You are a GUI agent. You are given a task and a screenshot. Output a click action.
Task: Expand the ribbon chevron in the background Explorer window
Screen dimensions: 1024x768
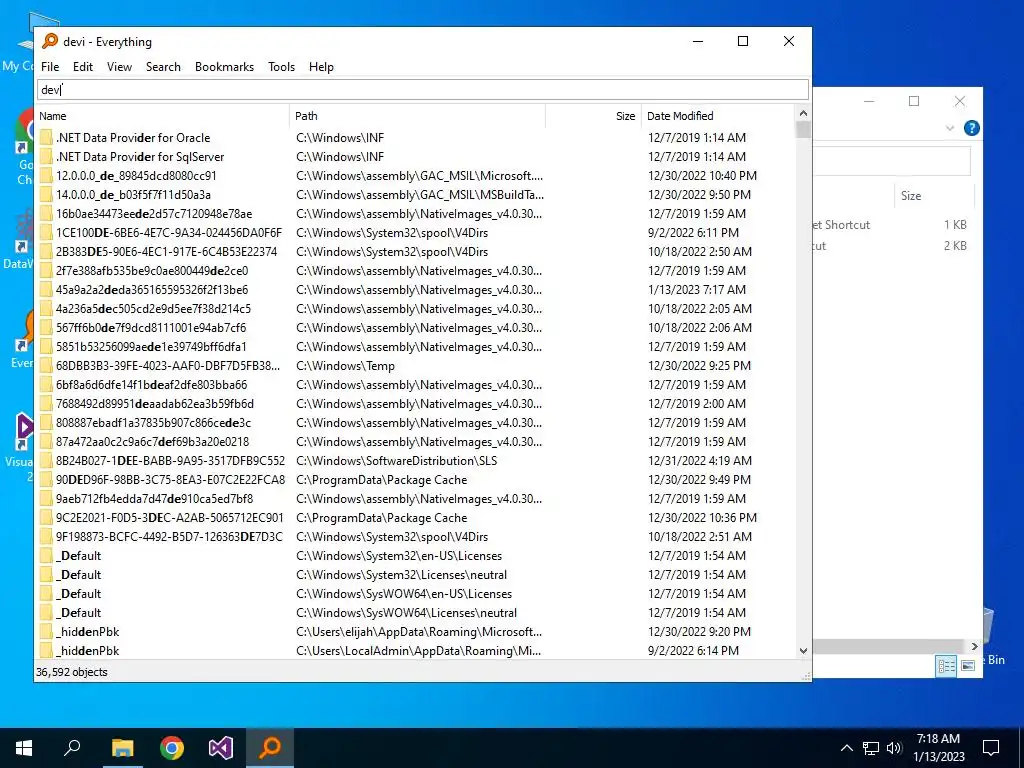[x=950, y=128]
